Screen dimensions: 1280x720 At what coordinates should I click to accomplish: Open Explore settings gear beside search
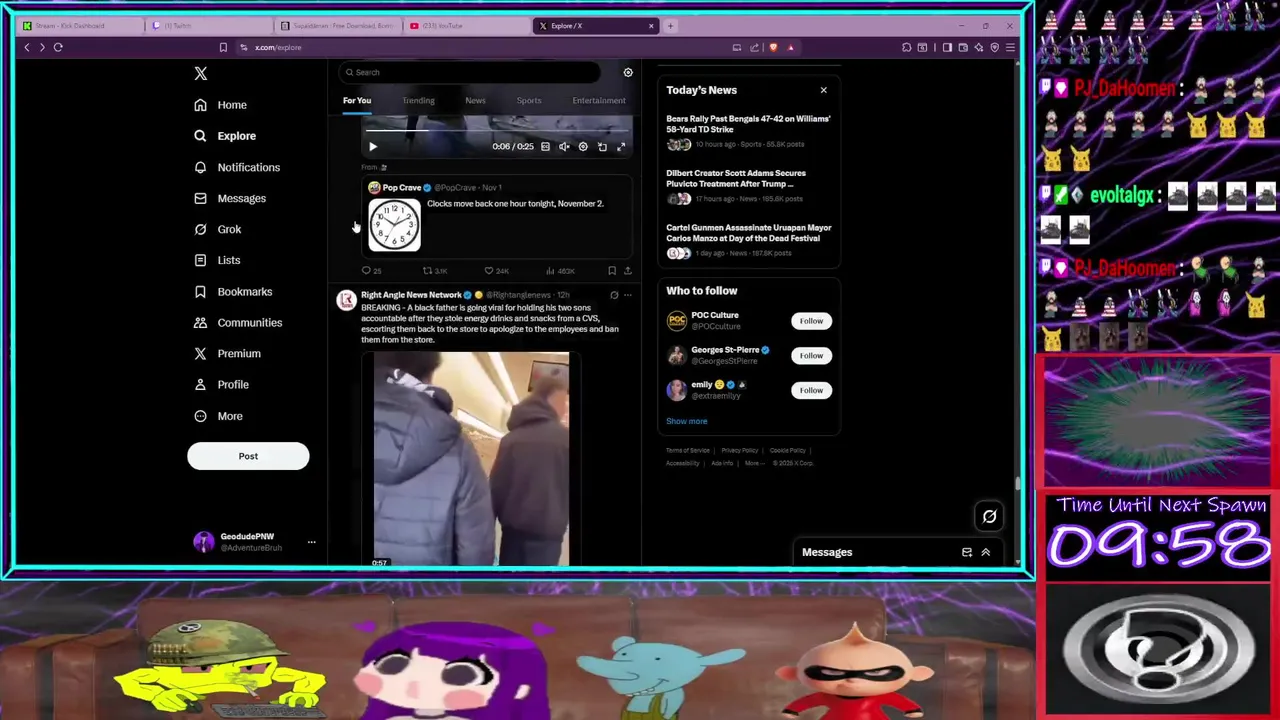click(628, 72)
